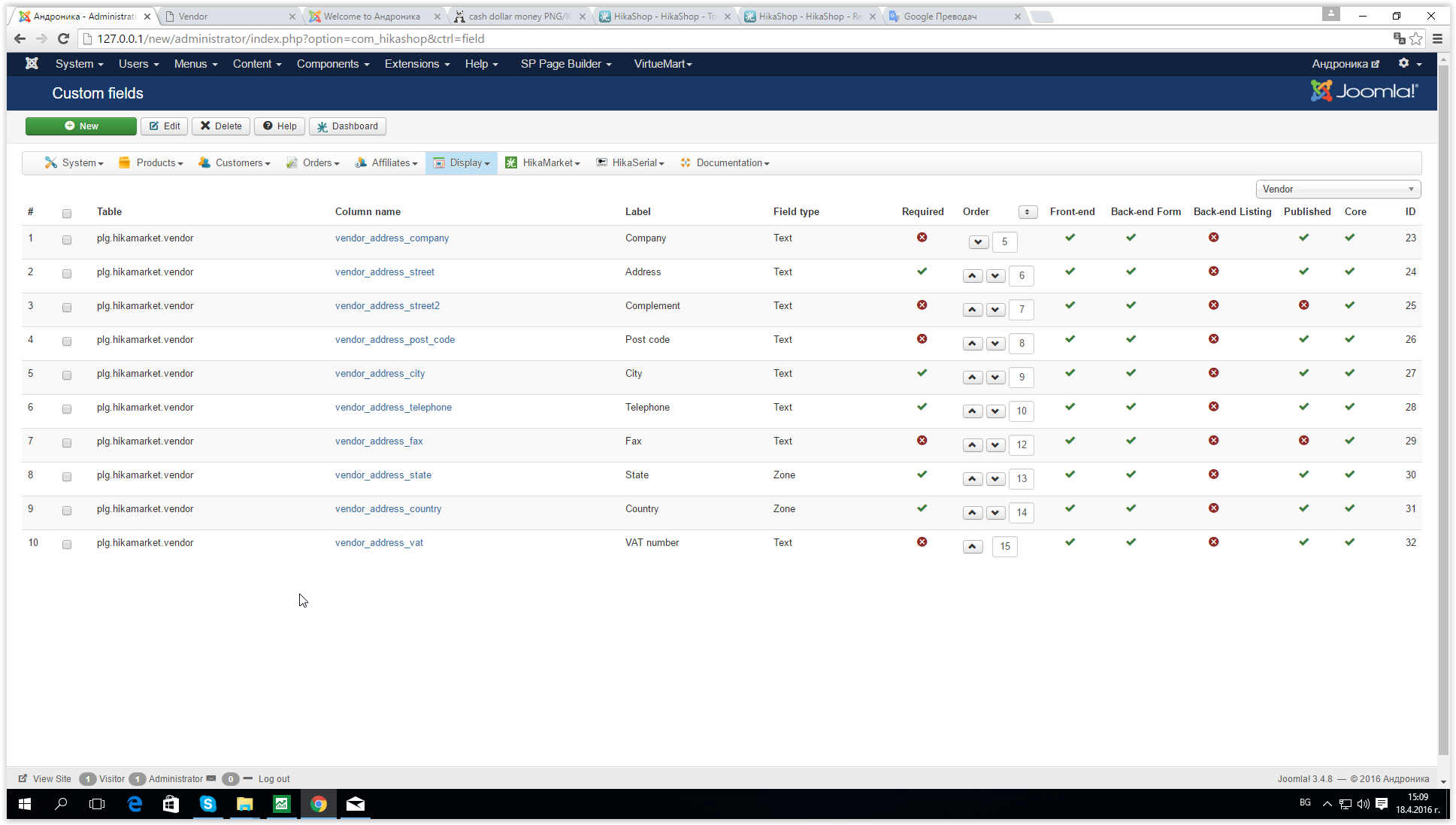Check the vendor_address_company row checkbox
The image size is (1456, 825).
coord(67,240)
